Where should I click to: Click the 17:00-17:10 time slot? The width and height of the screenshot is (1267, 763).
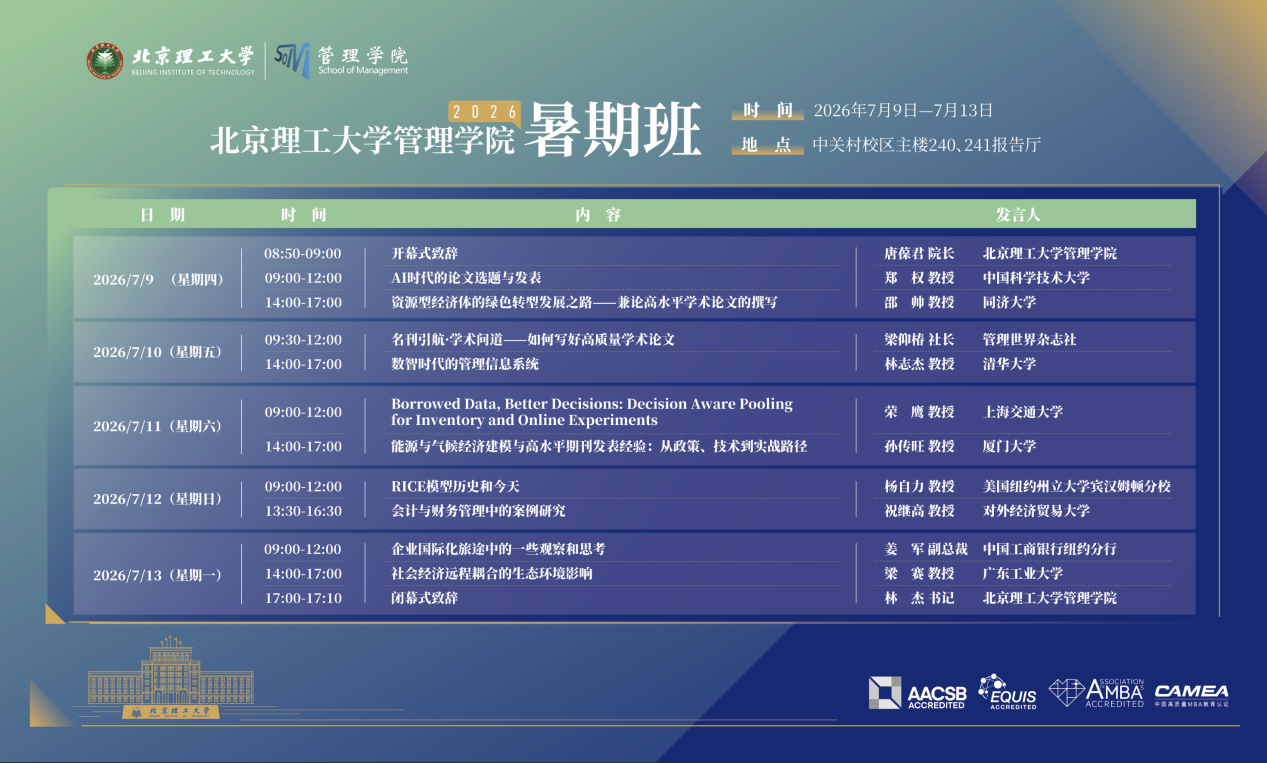[x=303, y=598]
